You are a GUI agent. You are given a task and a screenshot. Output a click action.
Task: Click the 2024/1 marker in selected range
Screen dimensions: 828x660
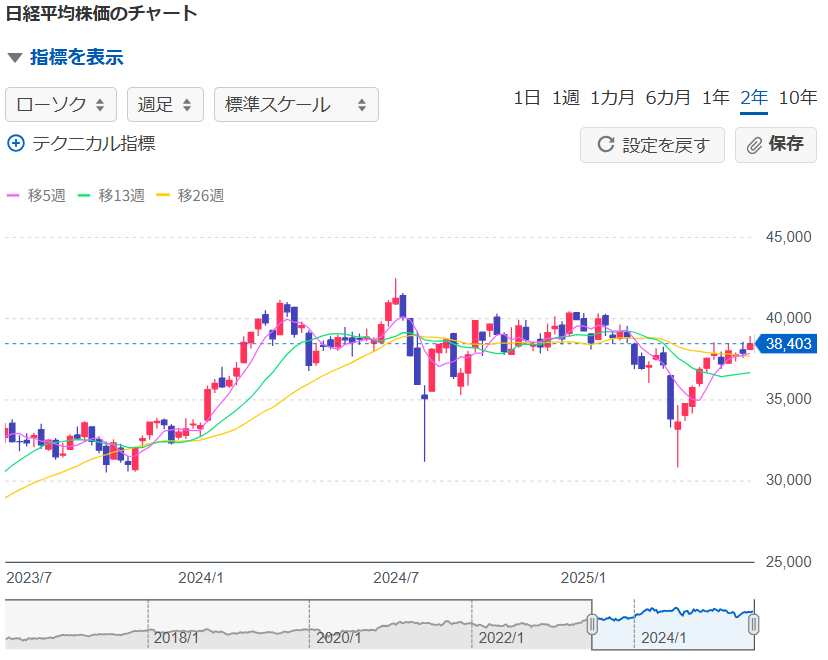(663, 638)
